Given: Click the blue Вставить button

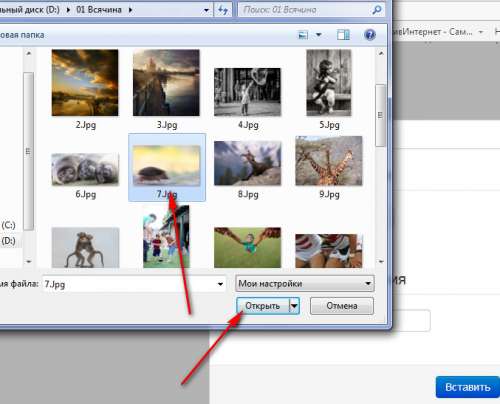Looking at the screenshot, I should click(x=467, y=387).
